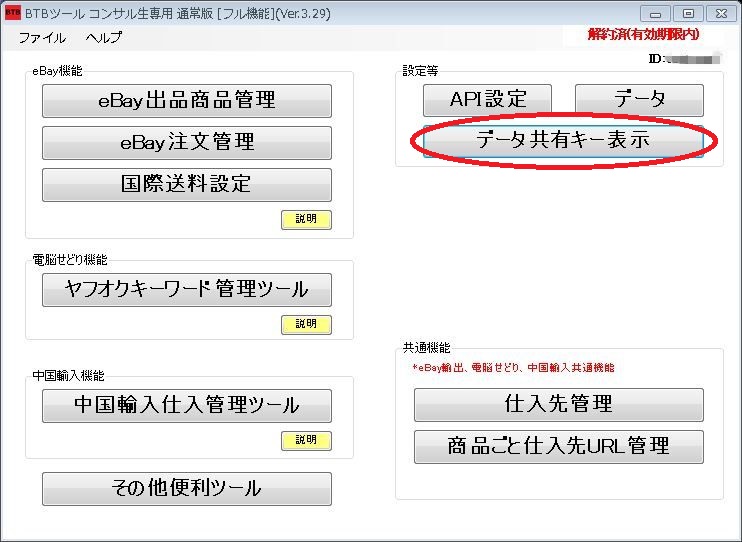The width and height of the screenshot is (742, 542).
Task: Launch ヤフオクキーワード管理ツール
Action: 187,290
